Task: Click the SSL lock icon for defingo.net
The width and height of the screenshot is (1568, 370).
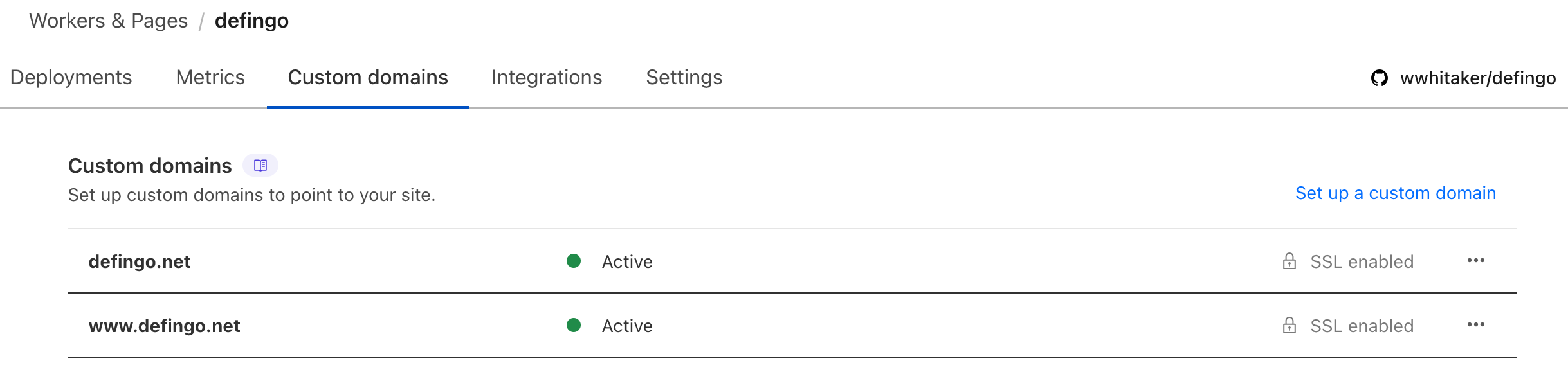Action: (x=1289, y=261)
